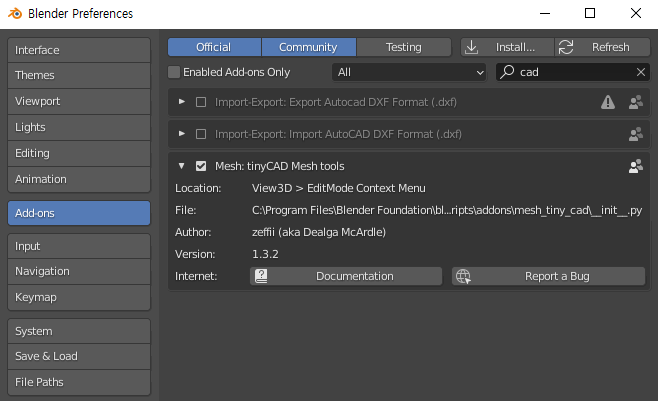
Task: Click the Refresh button
Action: 603,47
